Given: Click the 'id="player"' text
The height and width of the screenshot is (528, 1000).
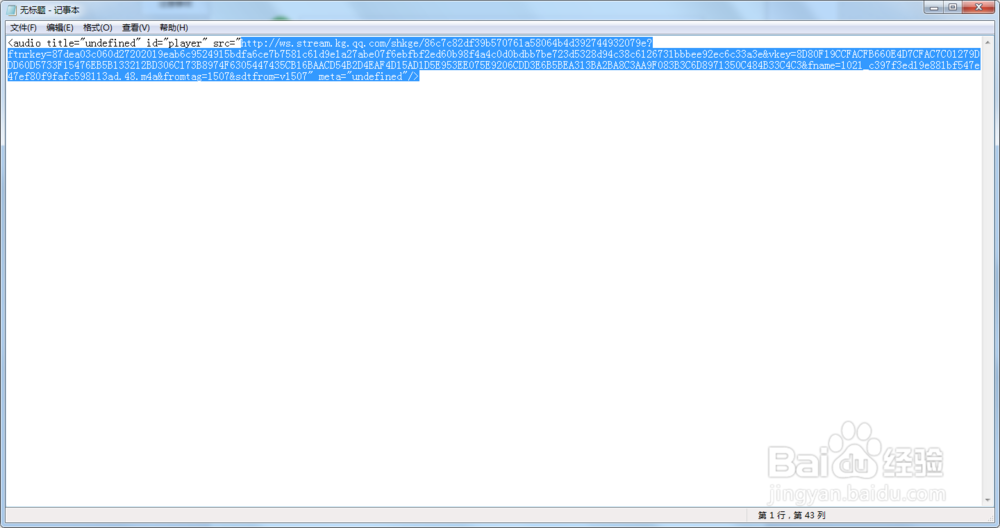Looking at the screenshot, I should 177,43.
